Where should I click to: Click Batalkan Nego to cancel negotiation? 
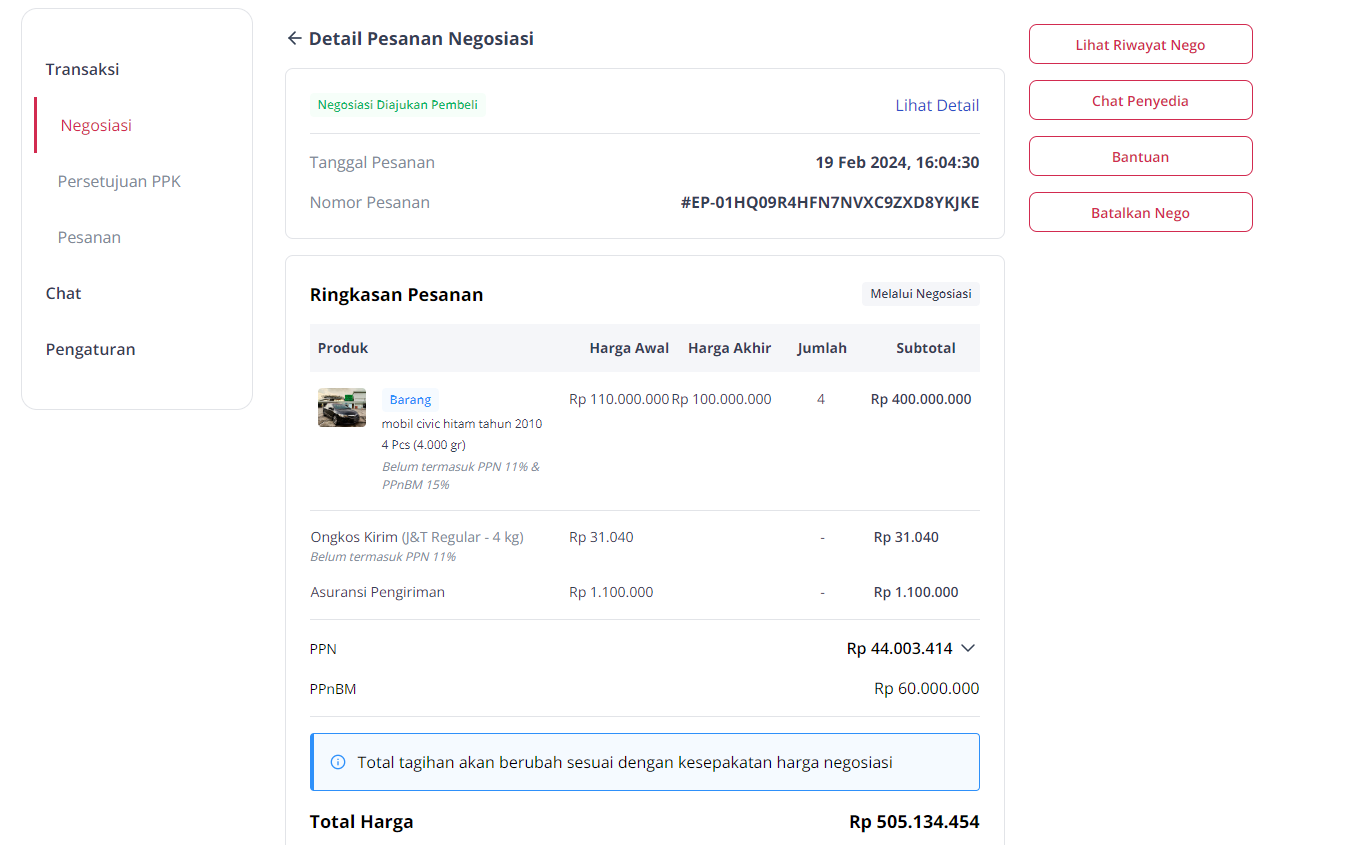pos(1140,212)
